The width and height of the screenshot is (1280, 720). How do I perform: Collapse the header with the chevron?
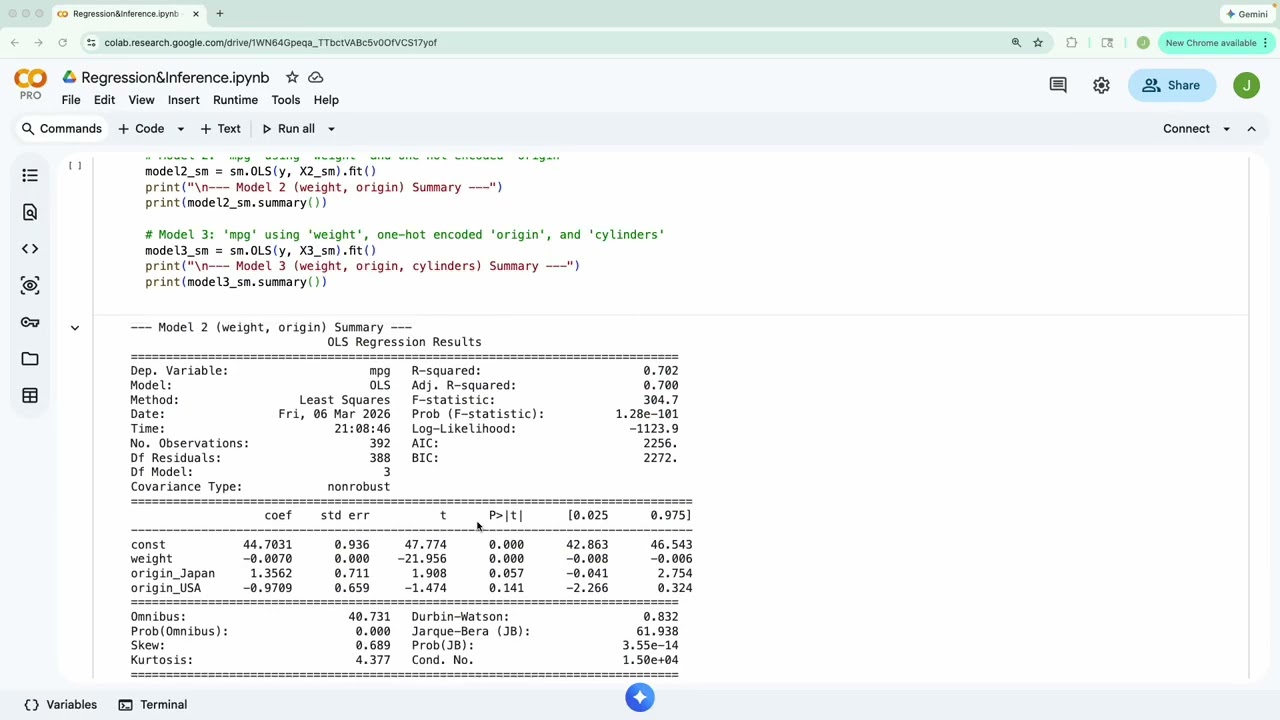pyautogui.click(x=1251, y=129)
